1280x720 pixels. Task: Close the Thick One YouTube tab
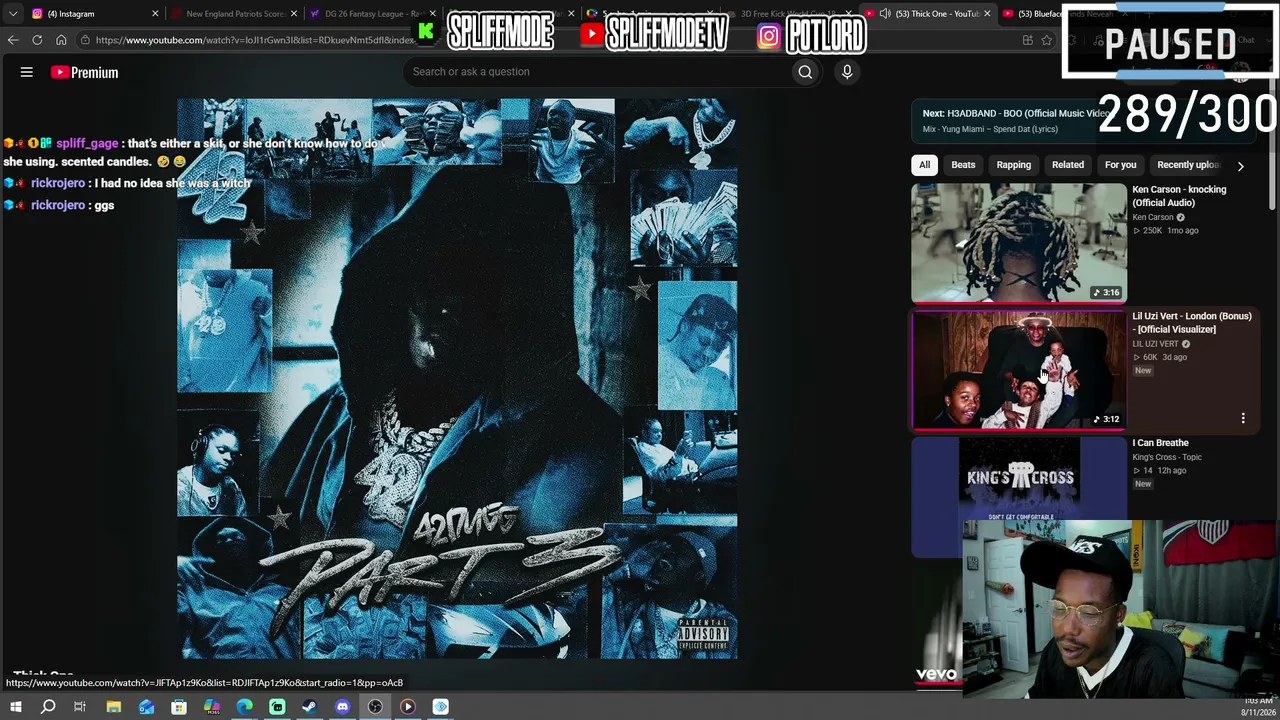coord(988,14)
